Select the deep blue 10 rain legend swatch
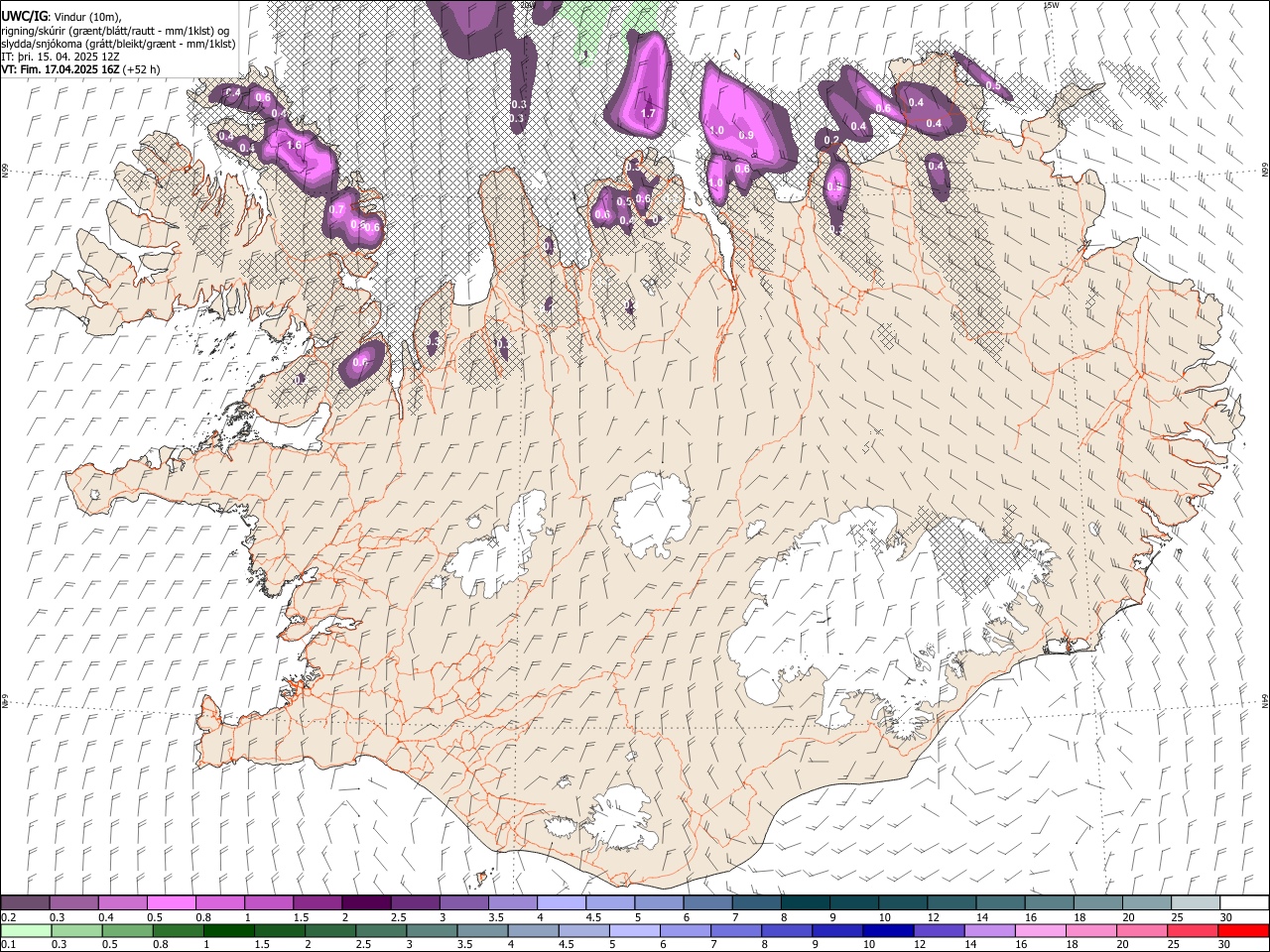The width and height of the screenshot is (1270, 952). coord(888,931)
